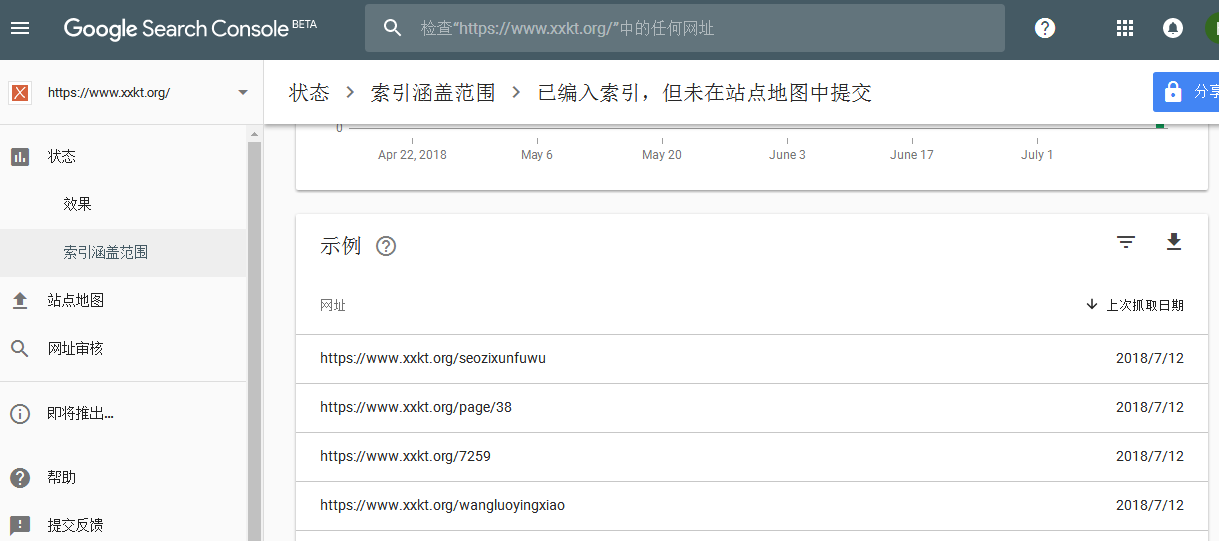Click the xxkt.org property favicon
The width and height of the screenshot is (1219, 541).
point(19,93)
